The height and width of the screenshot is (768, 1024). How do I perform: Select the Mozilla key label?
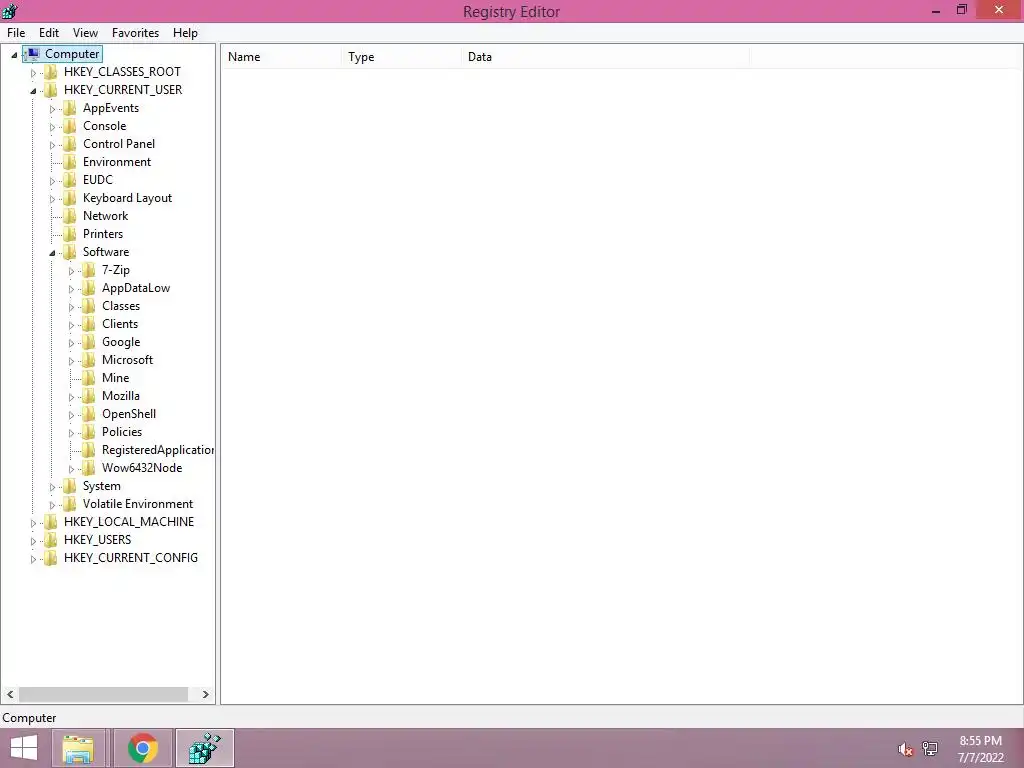(x=121, y=396)
